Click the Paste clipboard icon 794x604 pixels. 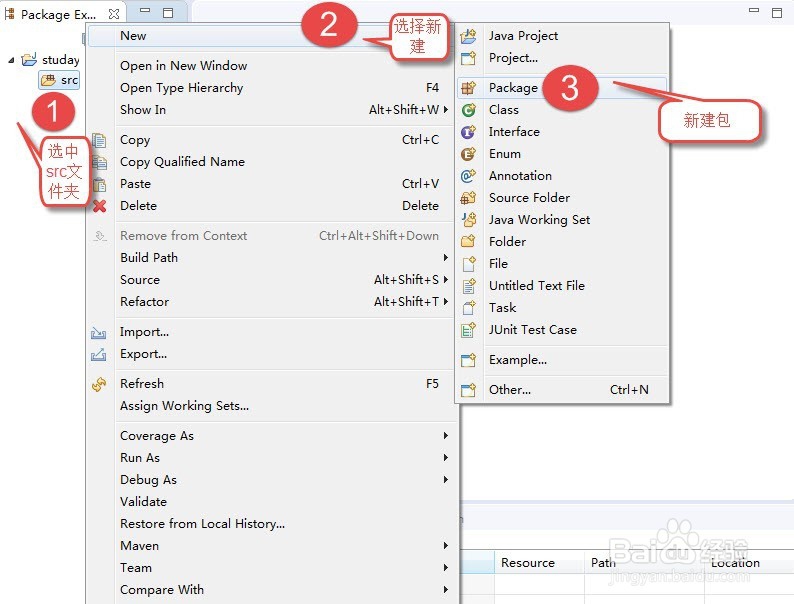coord(100,184)
